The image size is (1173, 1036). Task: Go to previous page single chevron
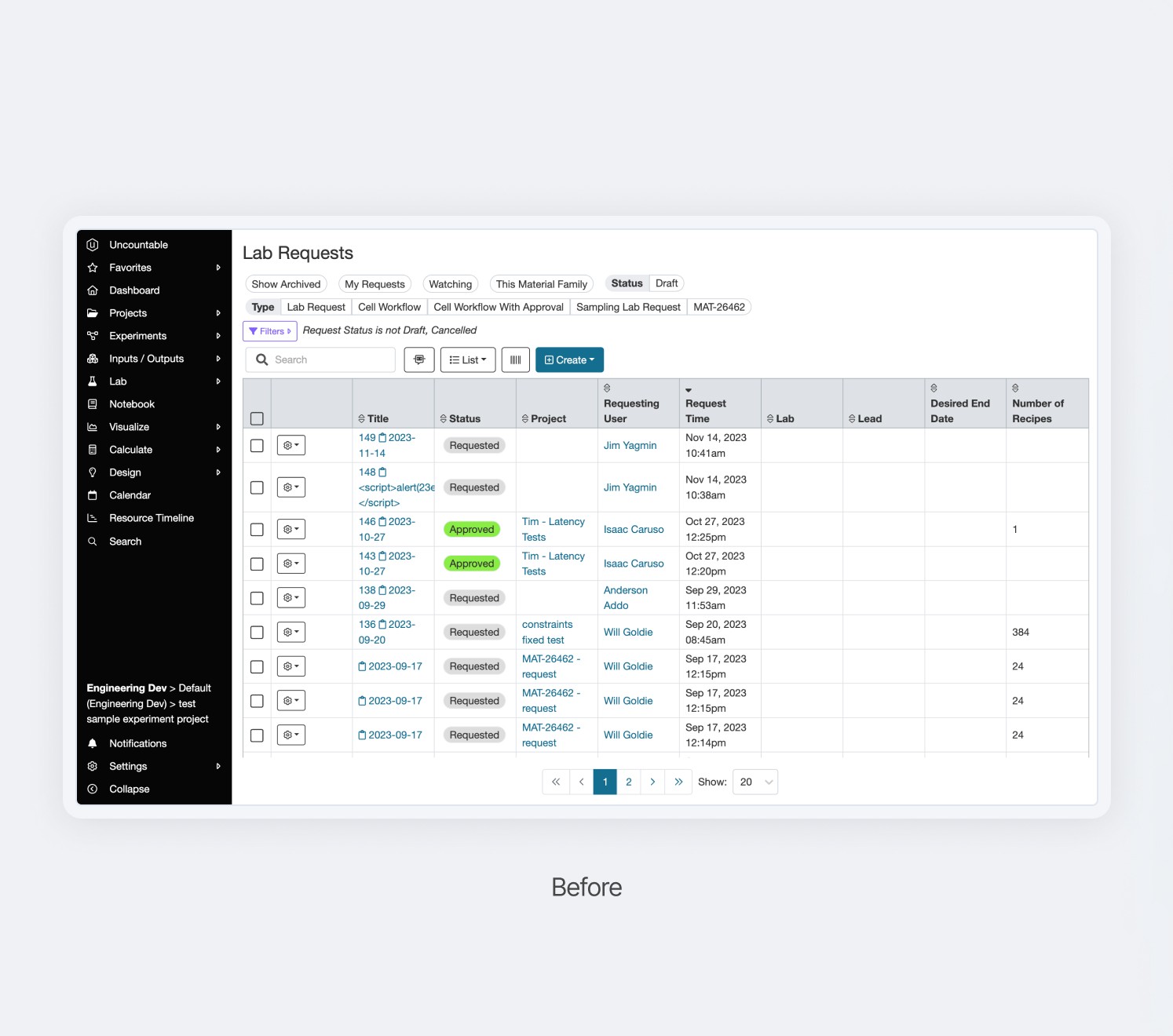coord(582,782)
